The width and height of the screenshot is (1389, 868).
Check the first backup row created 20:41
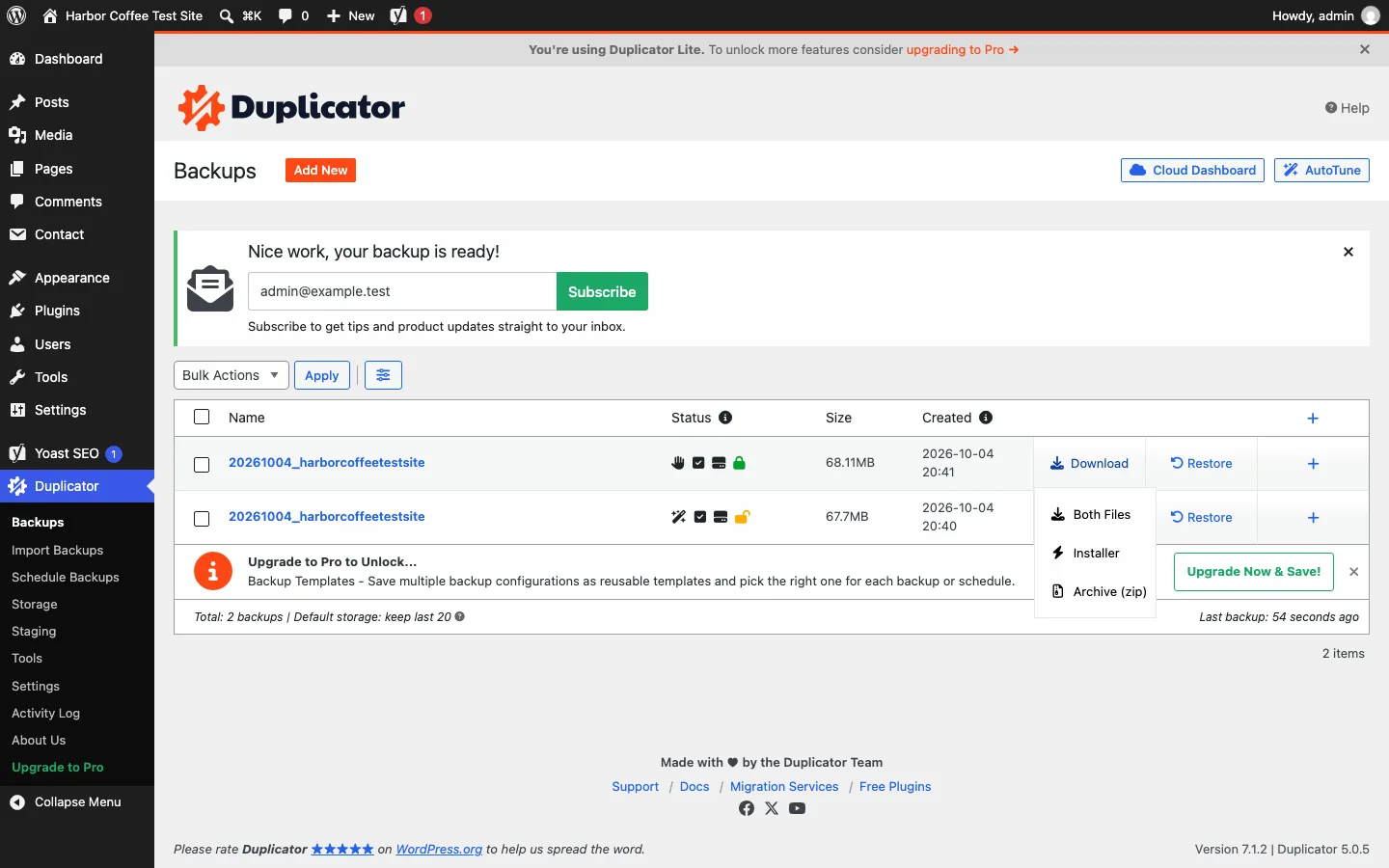click(202, 465)
